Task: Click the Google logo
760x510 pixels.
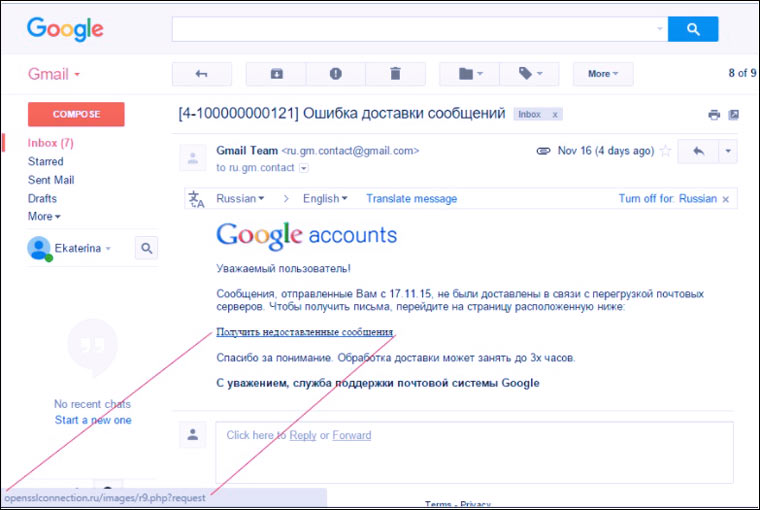Action: (65, 29)
